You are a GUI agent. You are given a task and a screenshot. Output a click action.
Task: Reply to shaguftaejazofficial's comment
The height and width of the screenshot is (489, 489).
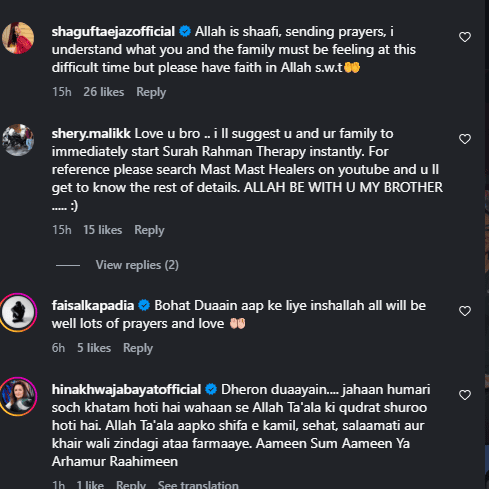(x=151, y=92)
